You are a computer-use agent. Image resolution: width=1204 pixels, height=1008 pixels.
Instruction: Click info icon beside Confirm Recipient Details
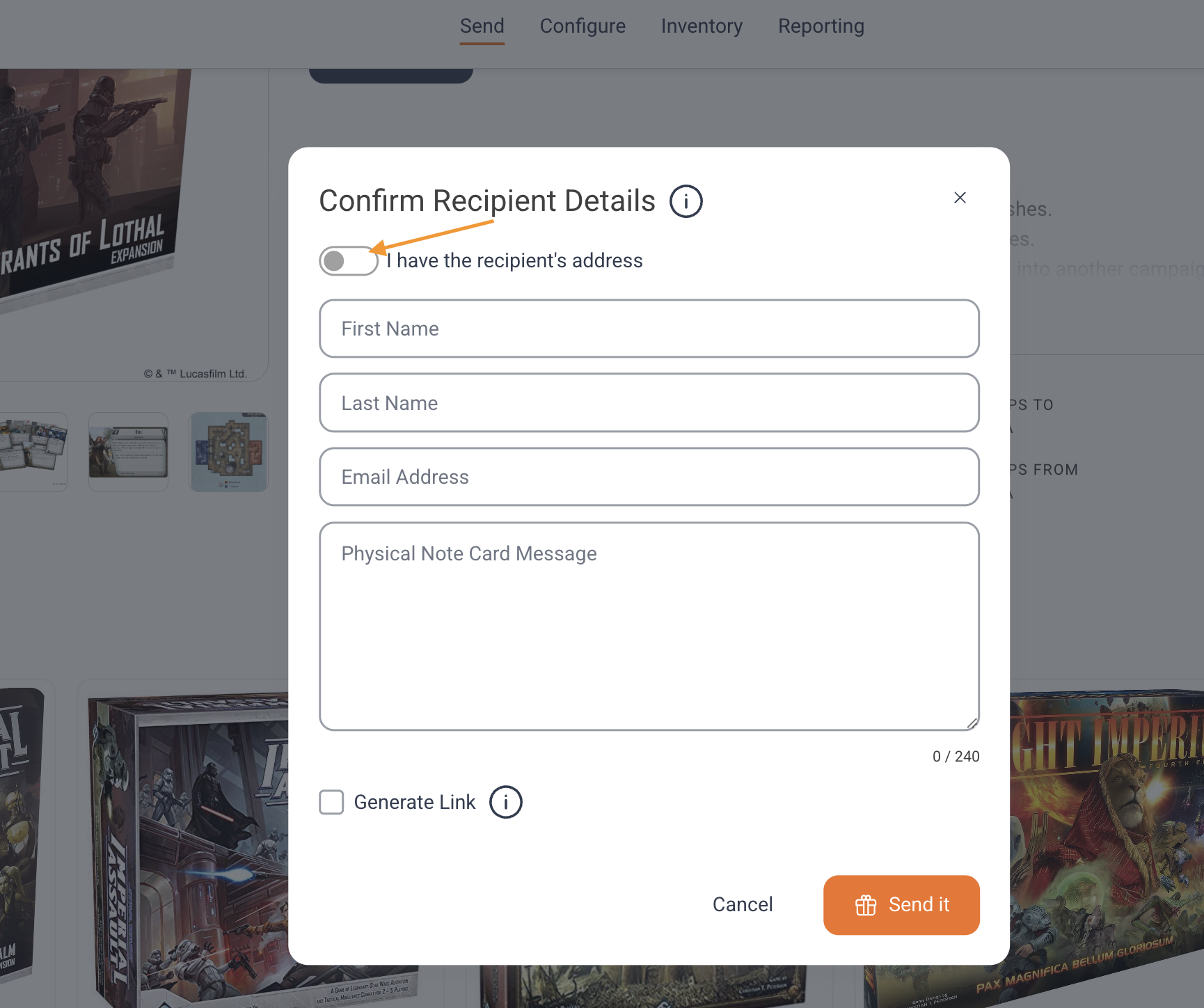click(686, 201)
